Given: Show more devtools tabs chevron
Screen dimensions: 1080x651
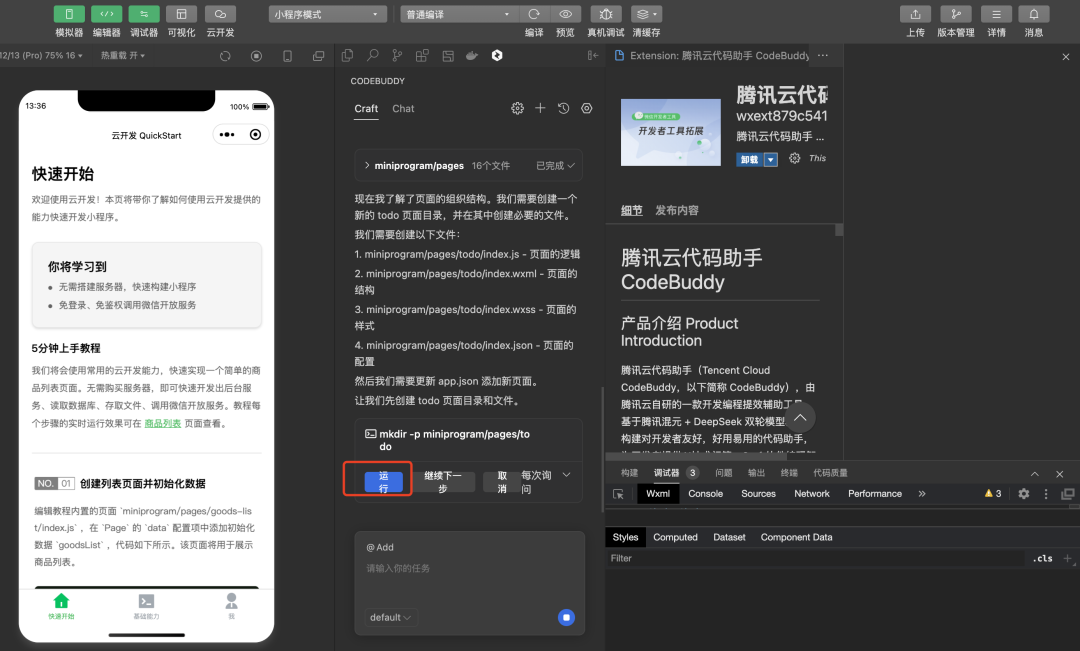Looking at the screenshot, I should click(x=922, y=494).
